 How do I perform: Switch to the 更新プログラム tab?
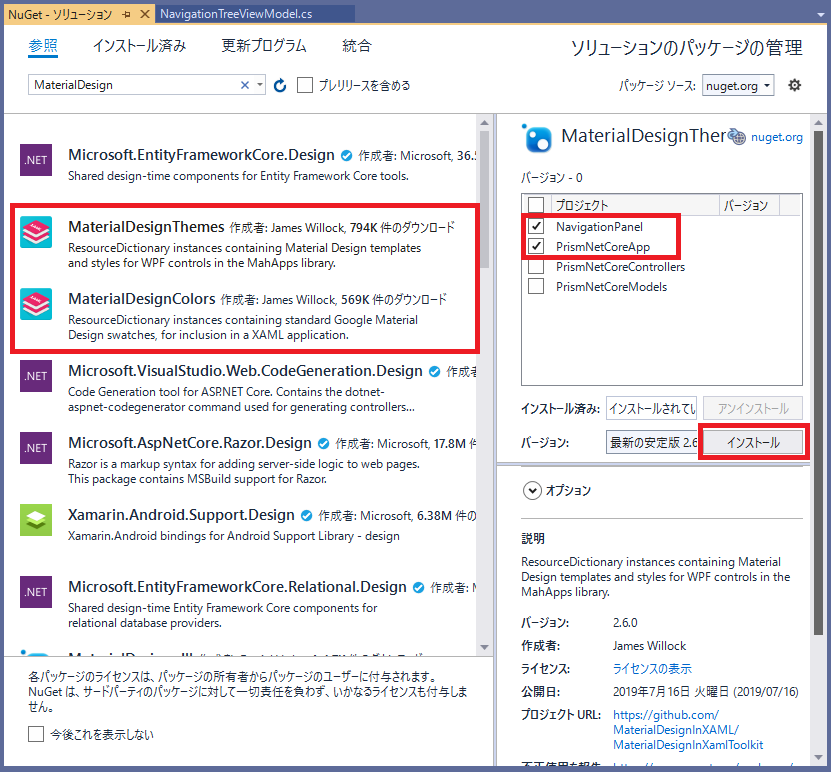(264, 46)
